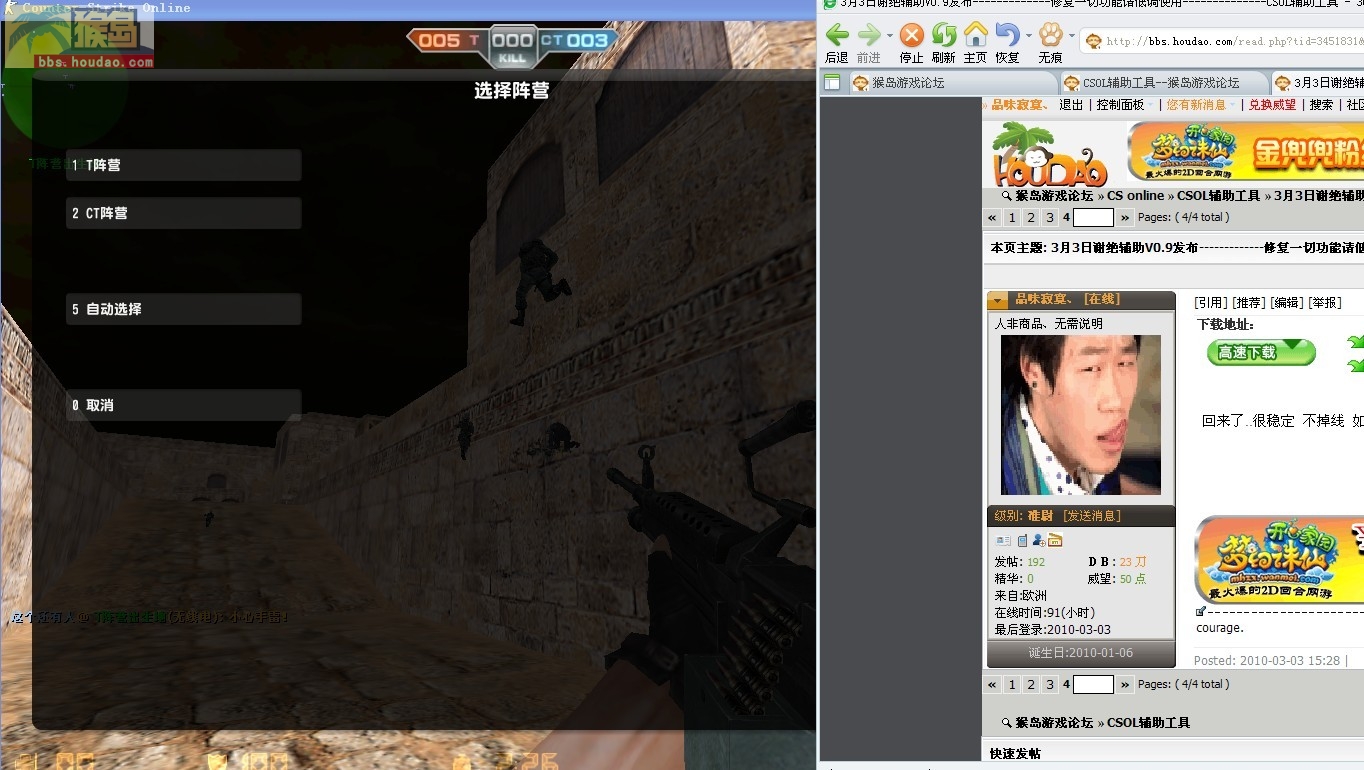This screenshot has height=770, width=1364.
Task: Go to page 2 in bottom pagination
Action: point(1031,685)
